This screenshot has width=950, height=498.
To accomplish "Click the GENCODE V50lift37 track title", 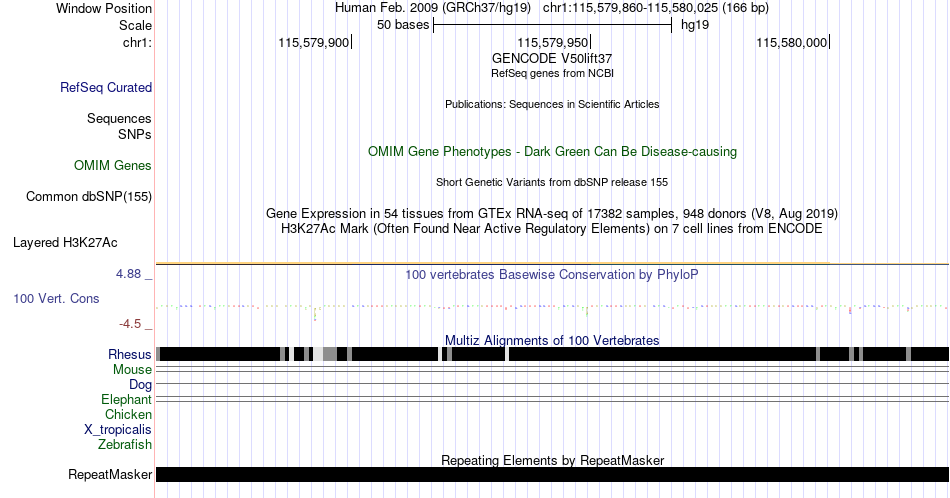I will 552,58.
